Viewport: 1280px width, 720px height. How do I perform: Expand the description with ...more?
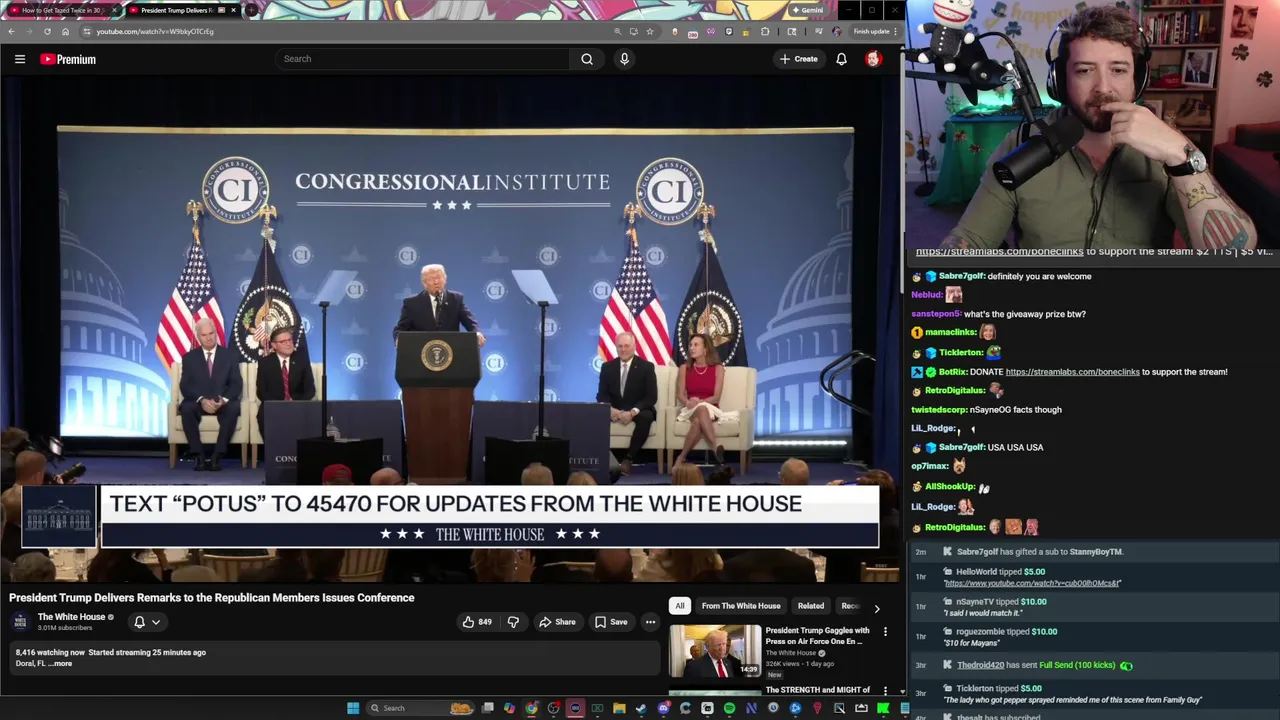click(x=62, y=664)
